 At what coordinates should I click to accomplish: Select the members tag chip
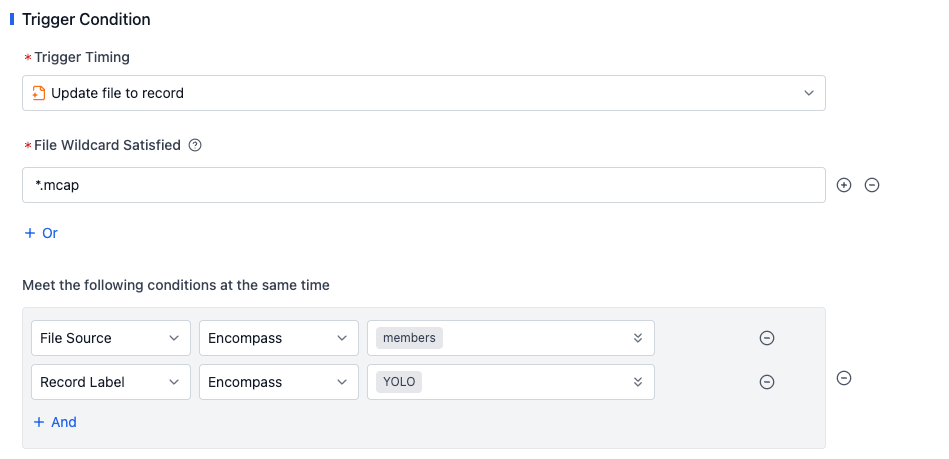pos(409,338)
